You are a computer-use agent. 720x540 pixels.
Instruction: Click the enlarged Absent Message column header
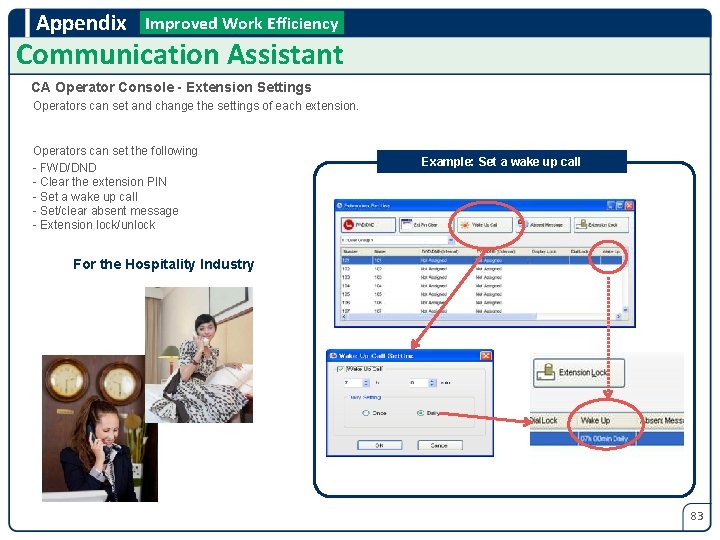coord(663,421)
